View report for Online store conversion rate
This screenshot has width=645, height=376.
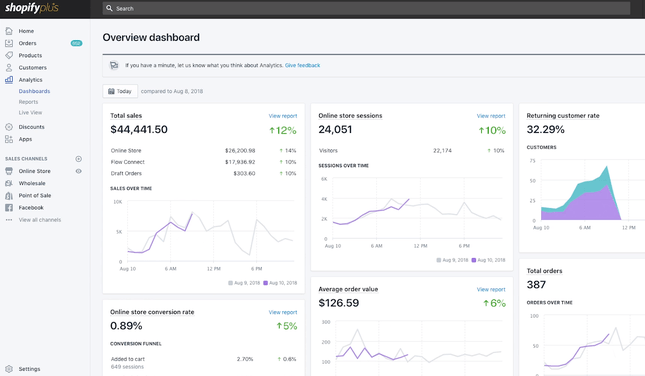[283, 313]
